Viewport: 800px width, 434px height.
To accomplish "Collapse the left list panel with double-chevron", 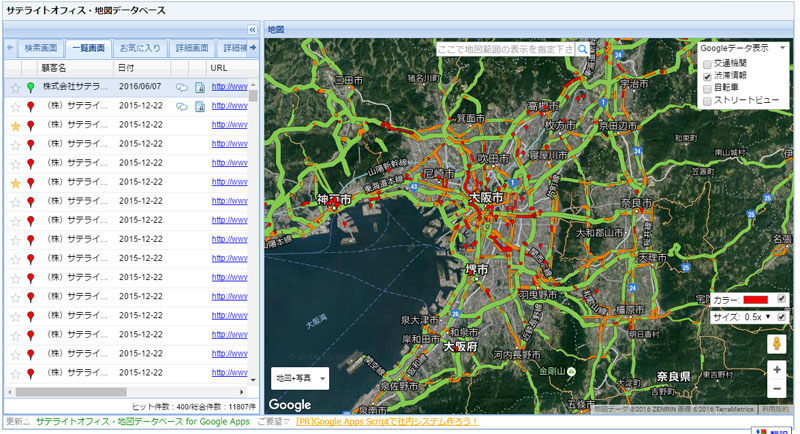I will point(252,30).
